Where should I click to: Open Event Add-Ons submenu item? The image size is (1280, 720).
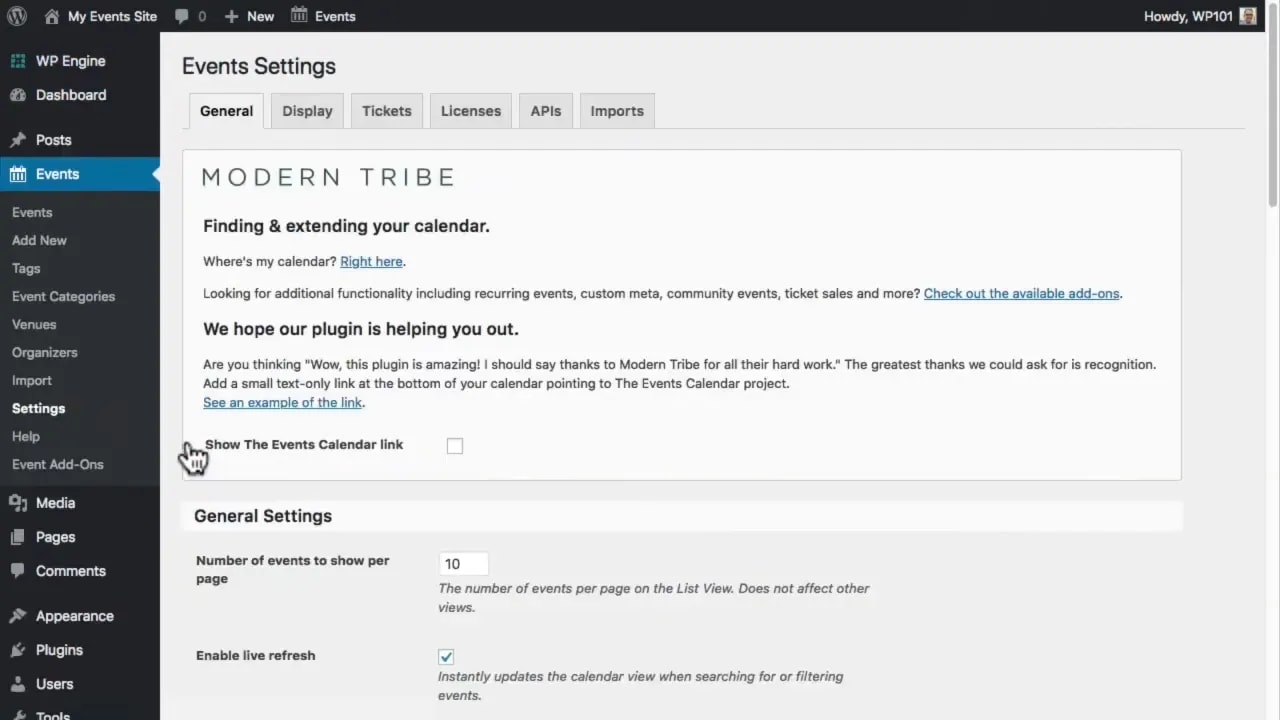coord(58,464)
